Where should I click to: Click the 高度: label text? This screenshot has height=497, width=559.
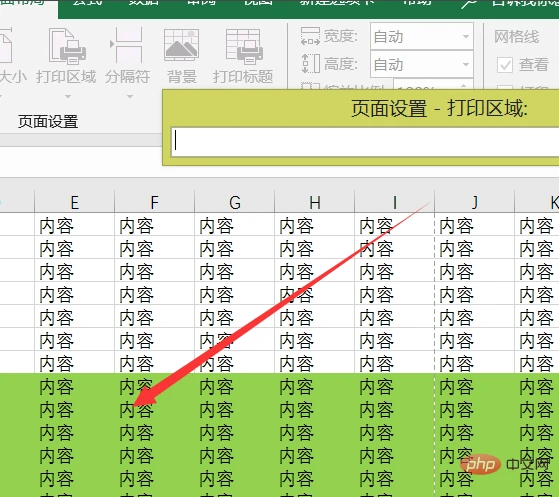[341, 64]
